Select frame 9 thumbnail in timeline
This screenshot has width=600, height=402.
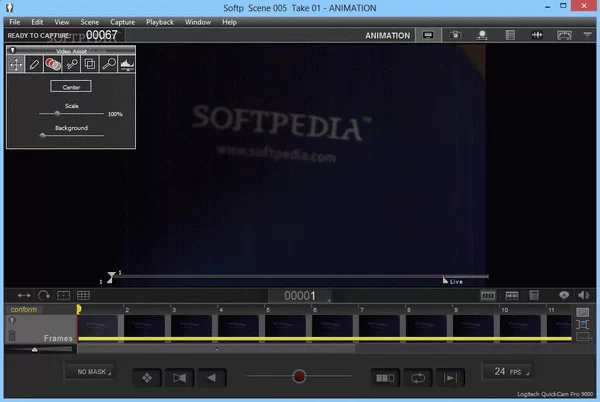473,326
